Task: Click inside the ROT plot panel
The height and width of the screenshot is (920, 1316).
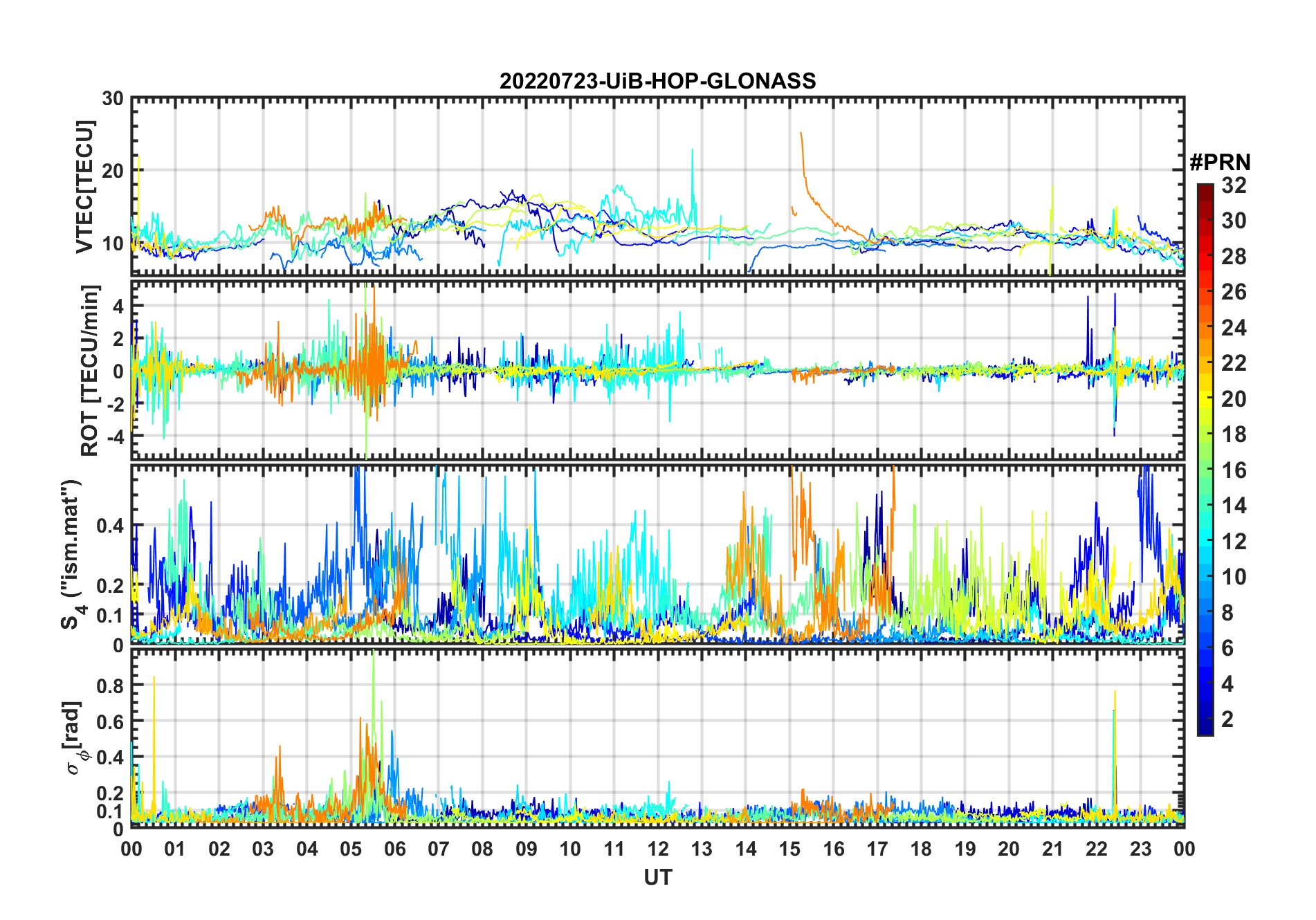Action: [657, 369]
